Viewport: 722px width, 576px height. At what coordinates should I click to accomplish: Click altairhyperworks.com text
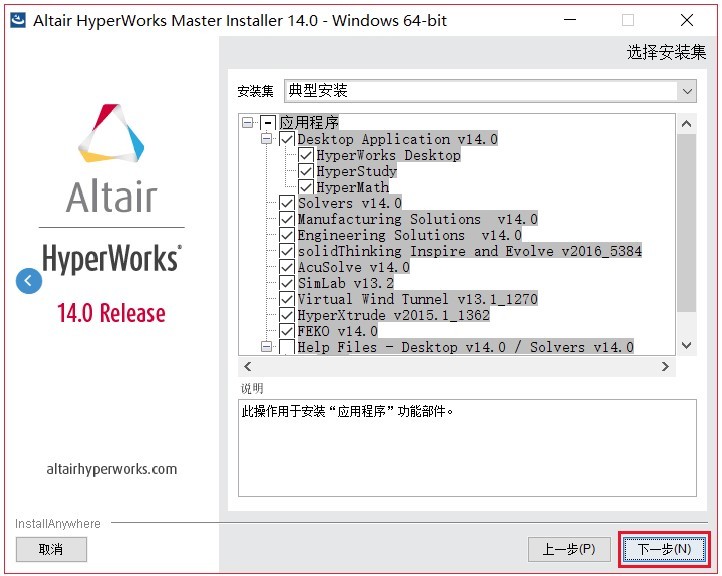111,469
